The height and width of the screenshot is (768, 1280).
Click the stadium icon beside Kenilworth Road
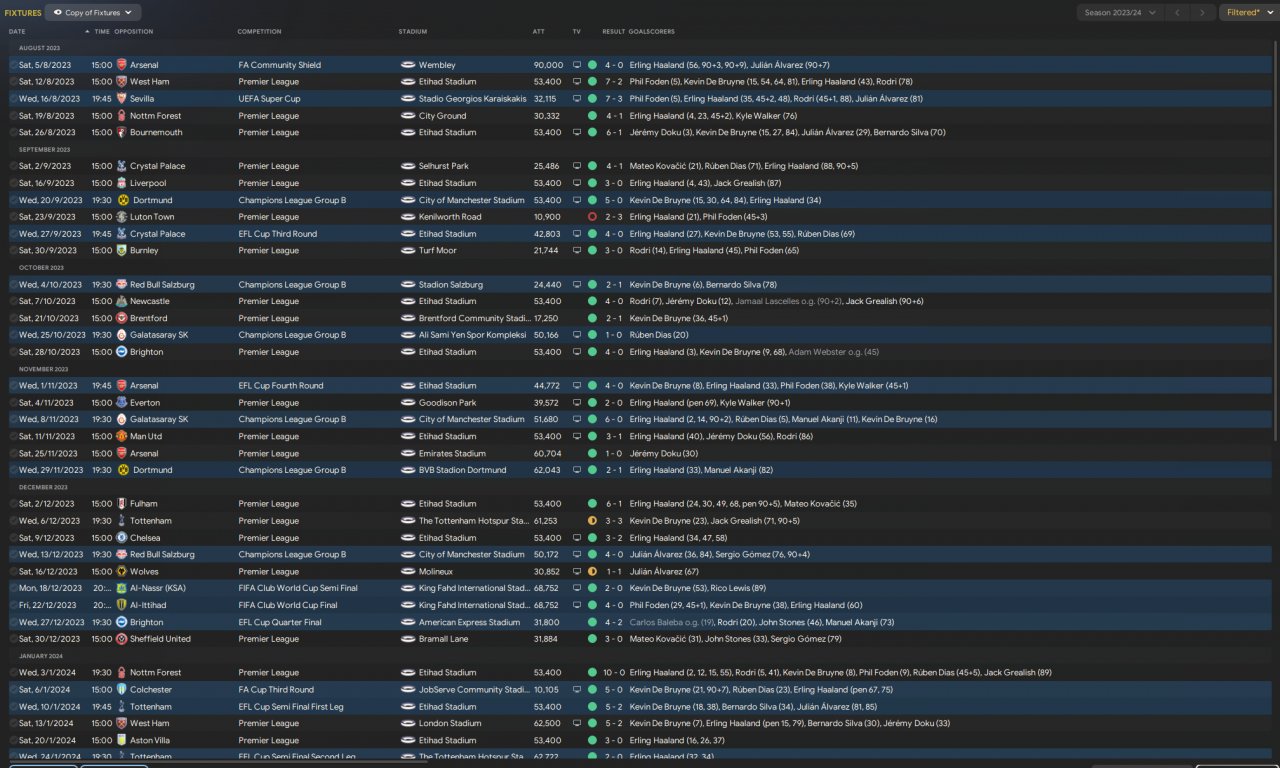[x=408, y=217]
